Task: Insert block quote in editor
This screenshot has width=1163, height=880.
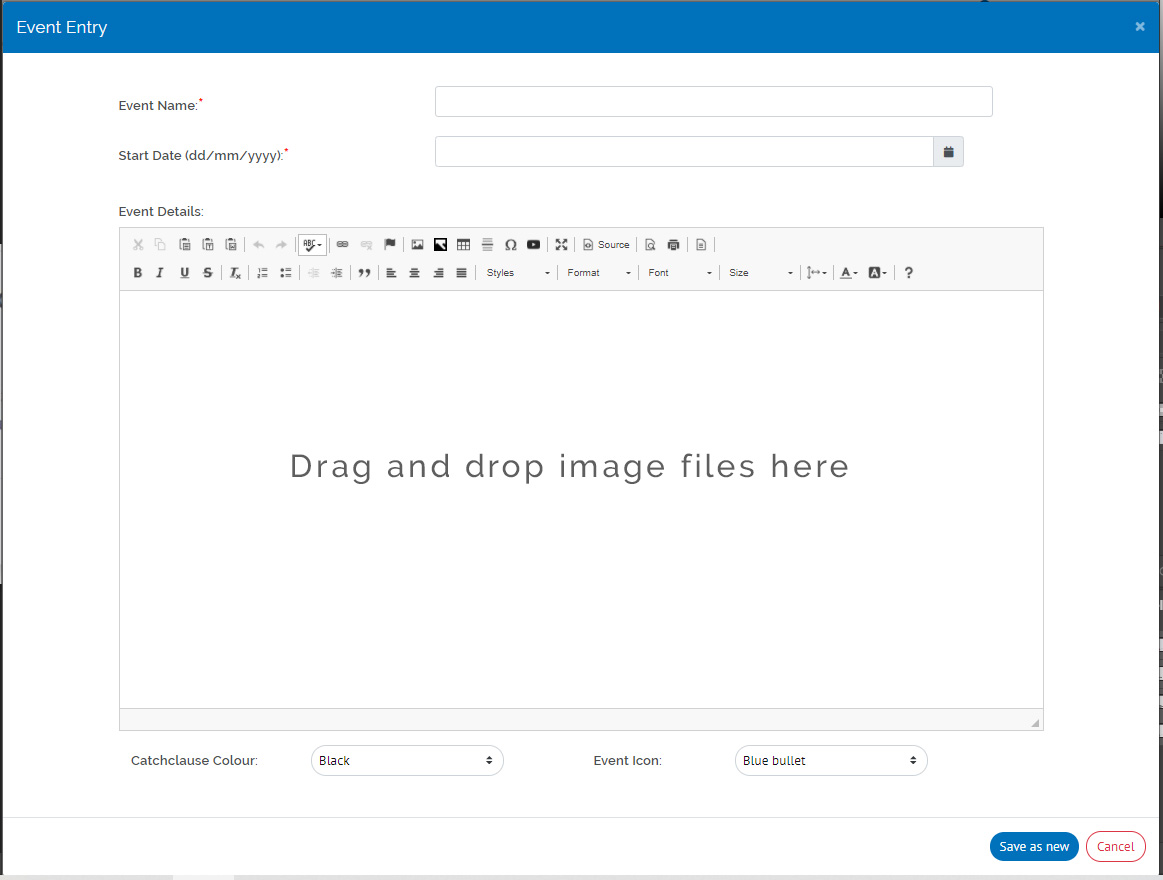Action: 364,273
